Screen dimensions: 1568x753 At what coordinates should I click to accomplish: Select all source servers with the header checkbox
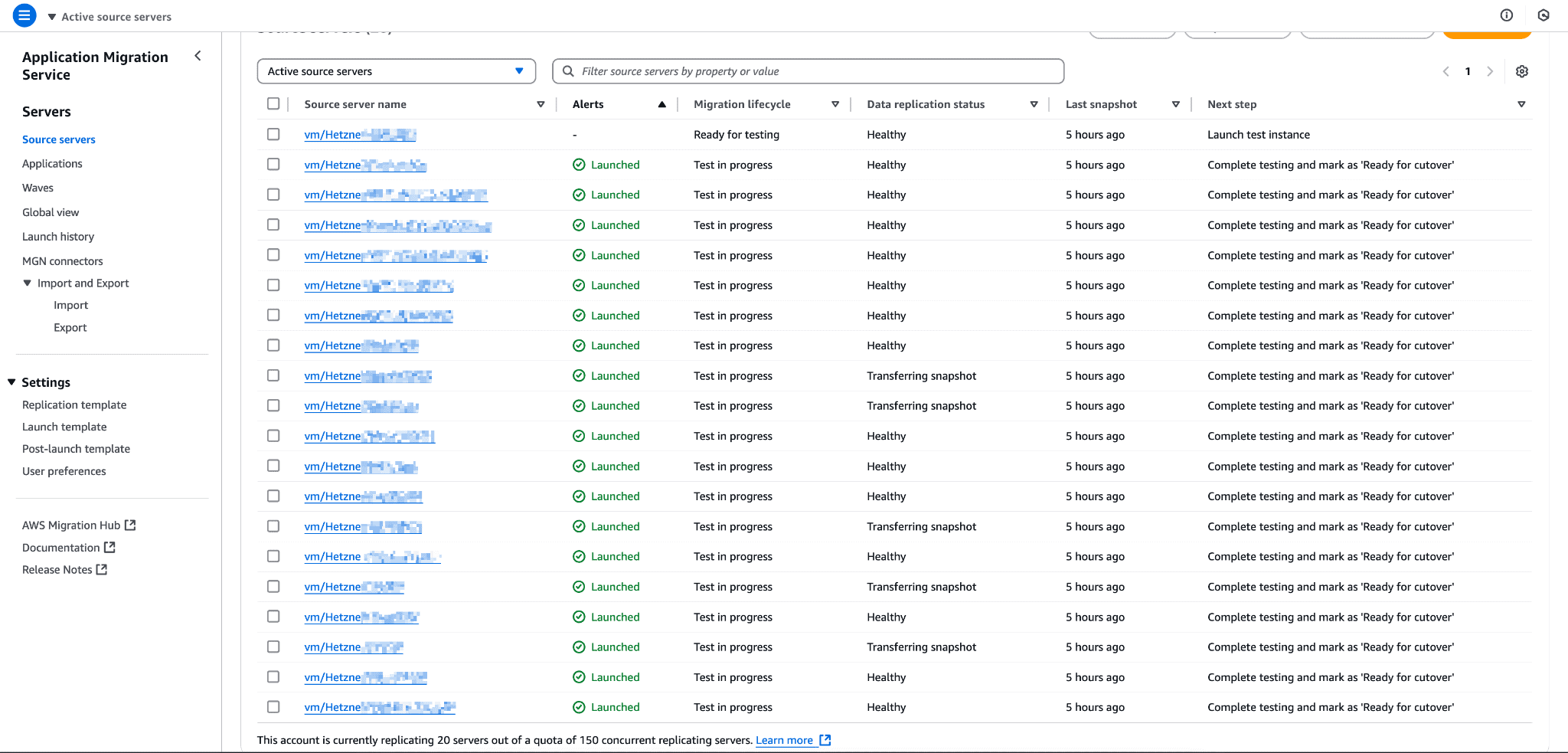(273, 103)
